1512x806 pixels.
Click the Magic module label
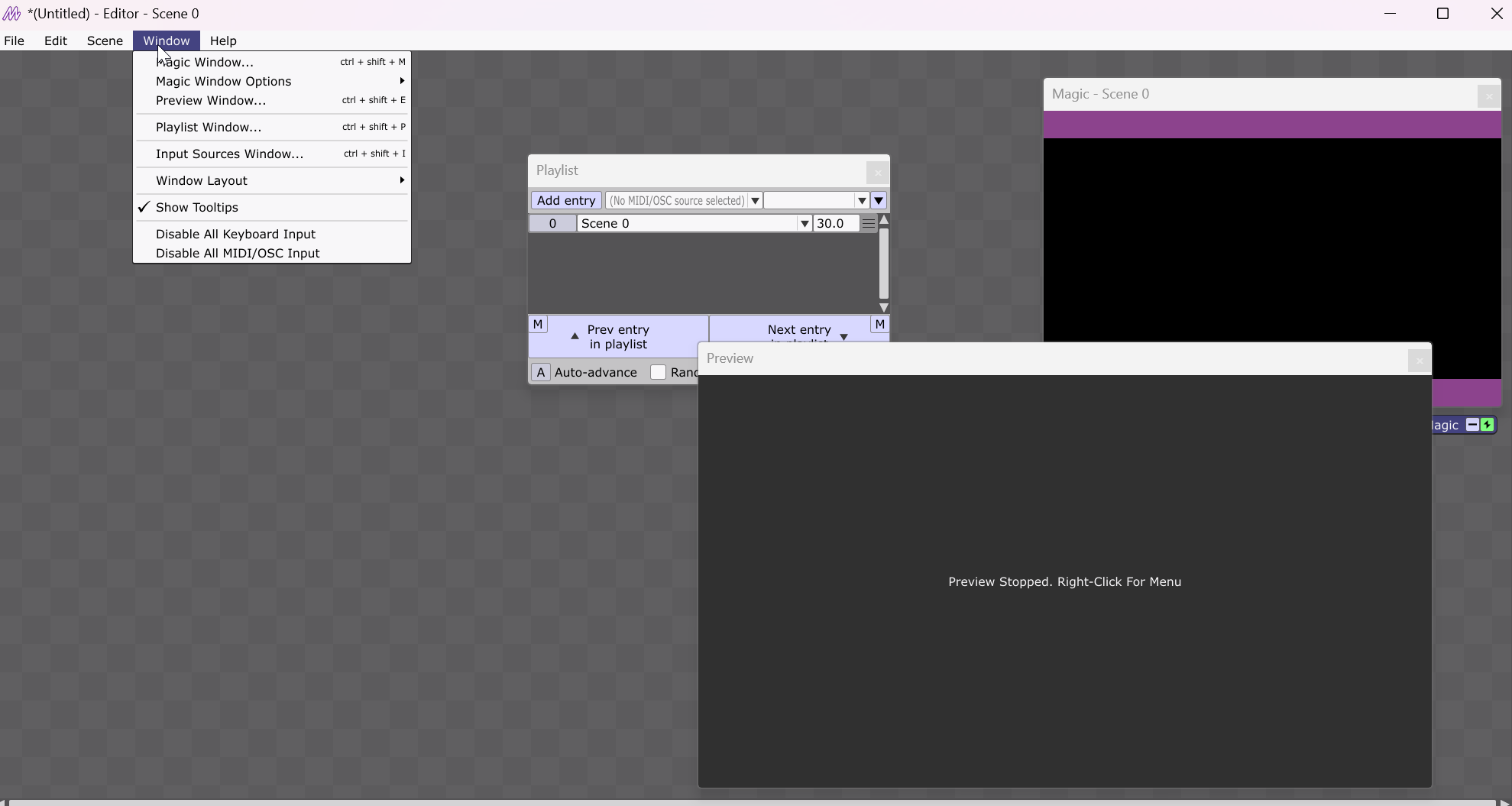[1444, 425]
